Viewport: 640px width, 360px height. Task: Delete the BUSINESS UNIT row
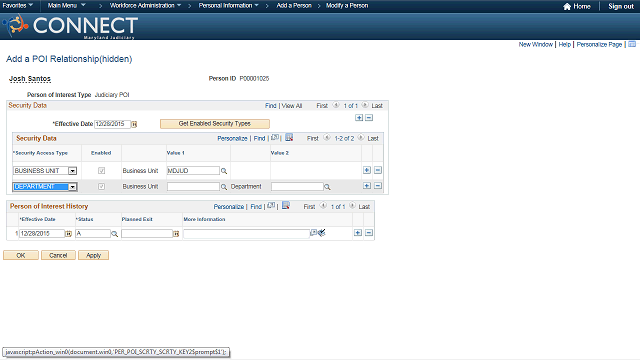click(378, 170)
